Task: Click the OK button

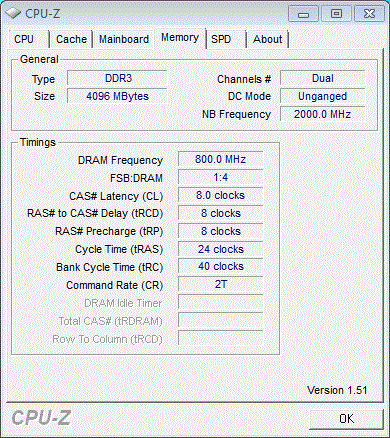Action: (x=346, y=419)
